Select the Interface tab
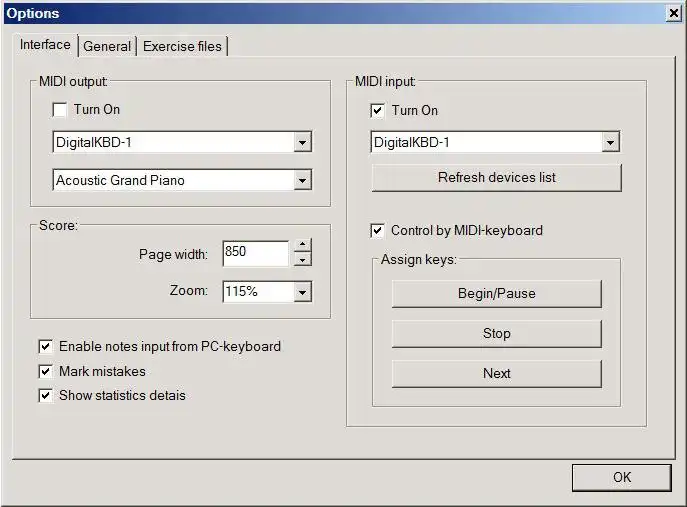Image resolution: width=687 pixels, height=507 pixels. tap(45, 45)
